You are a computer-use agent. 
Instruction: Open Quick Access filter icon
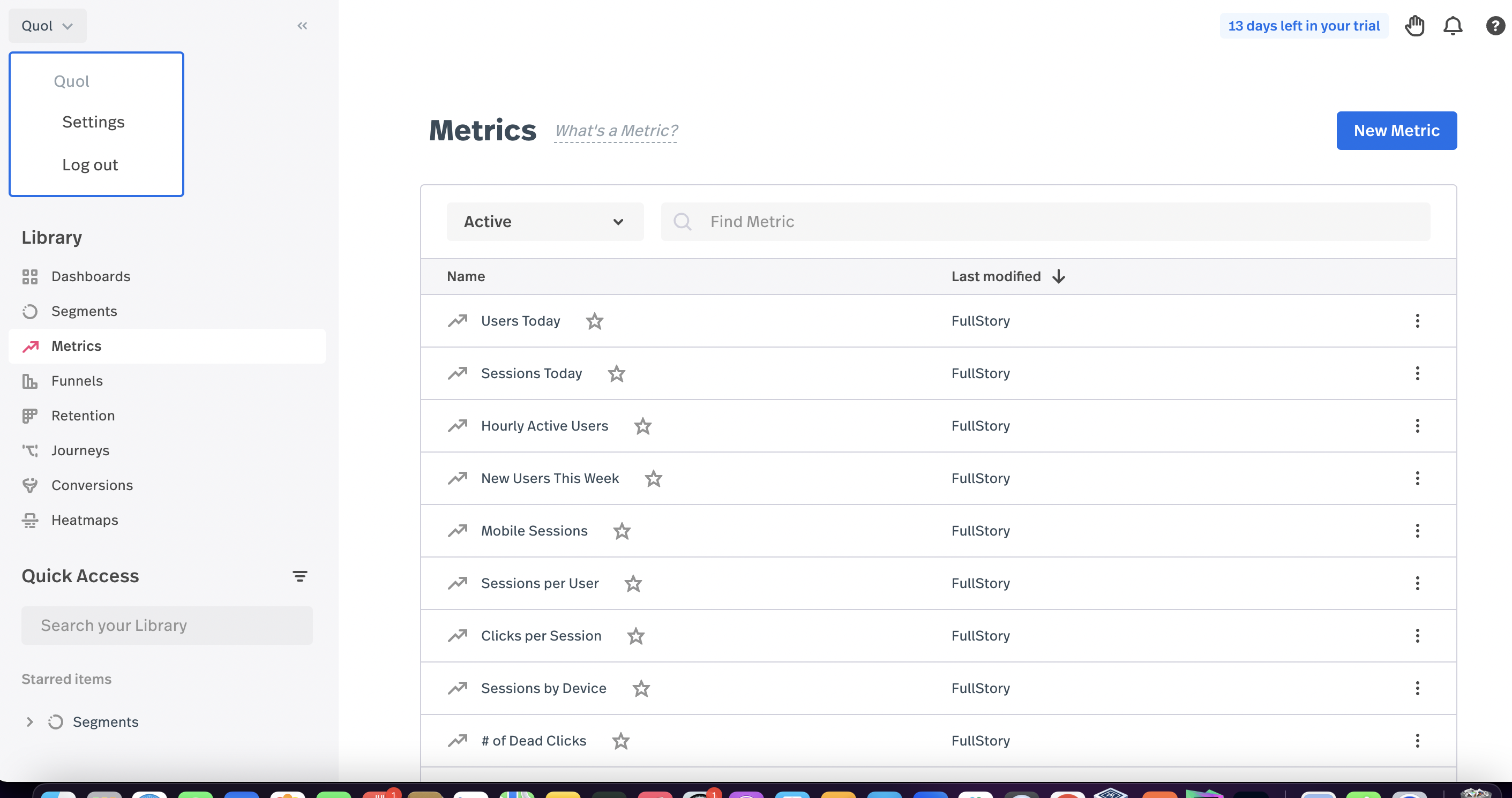tap(300, 576)
